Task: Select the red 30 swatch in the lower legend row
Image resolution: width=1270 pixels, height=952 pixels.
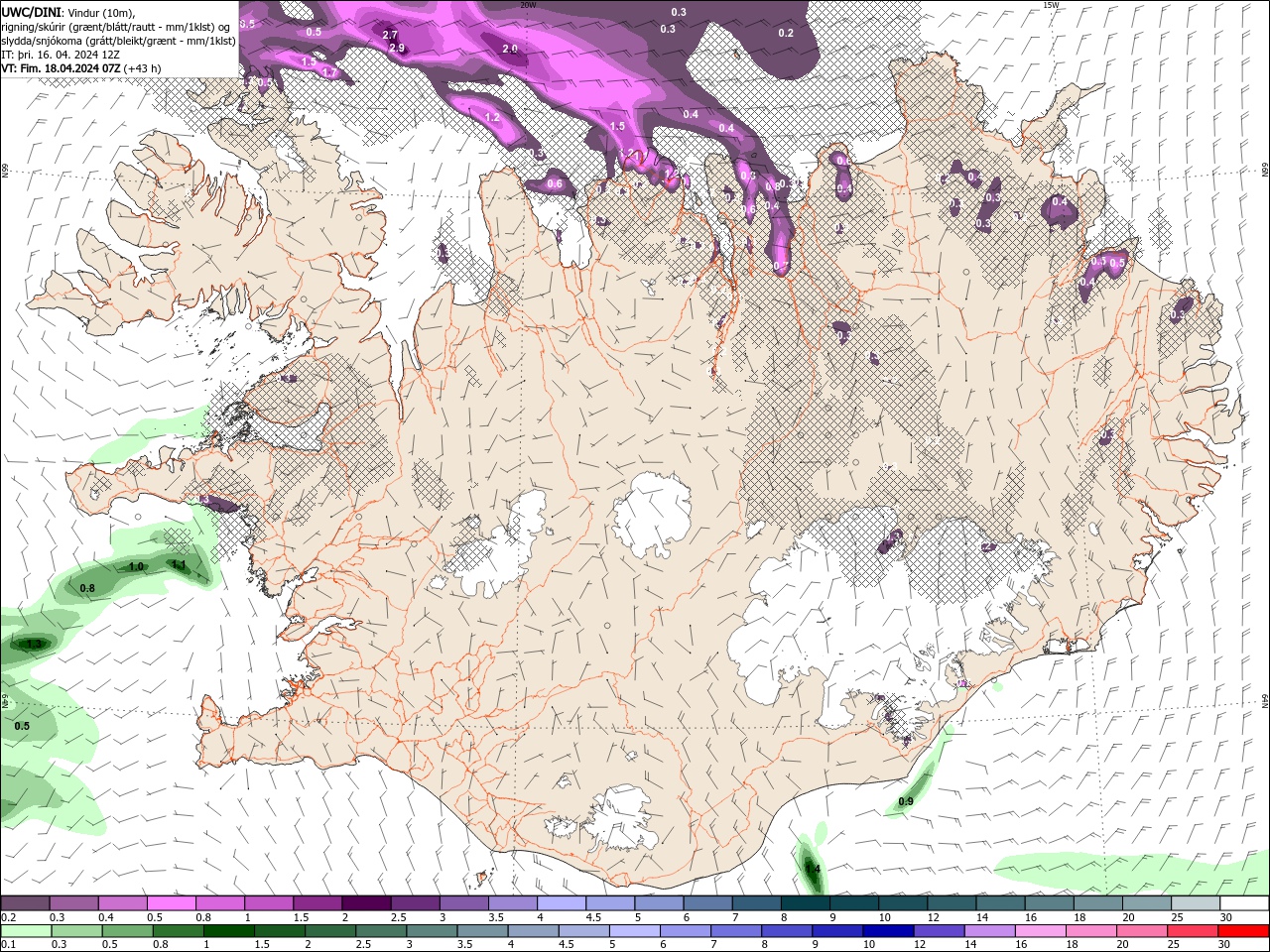Action: (1243, 931)
